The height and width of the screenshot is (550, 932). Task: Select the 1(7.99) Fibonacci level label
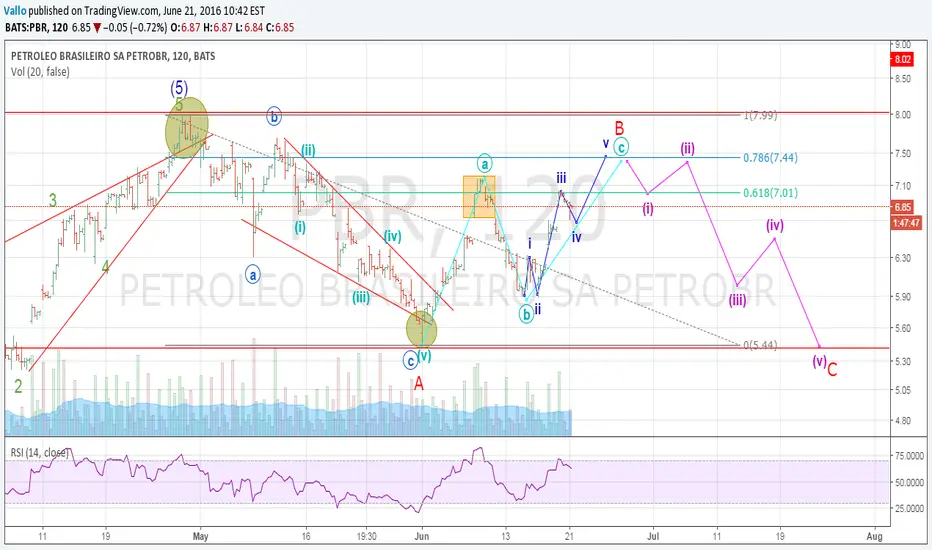coord(760,115)
